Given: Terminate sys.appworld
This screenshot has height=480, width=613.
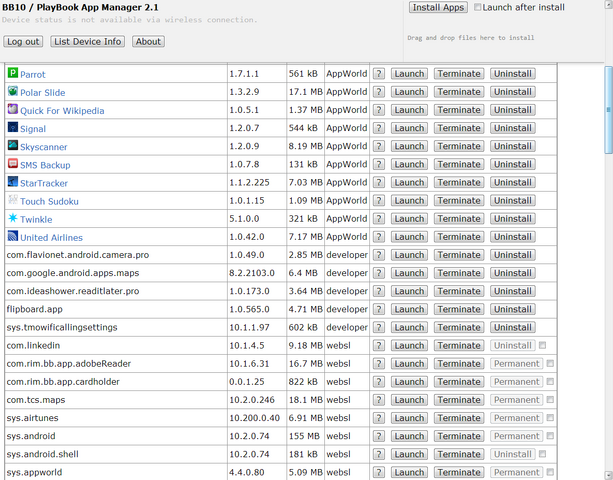Looking at the screenshot, I should coord(459,472).
